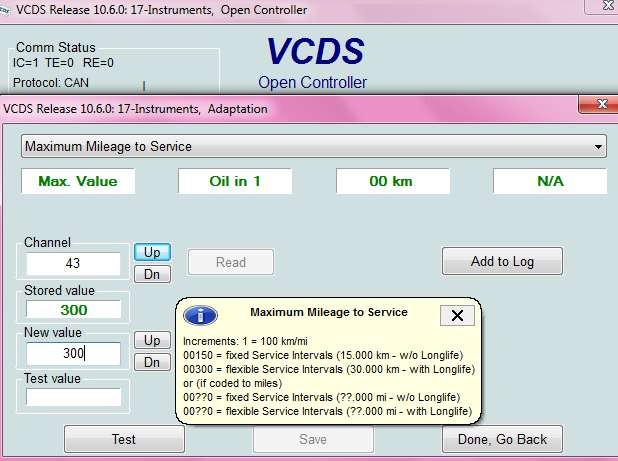Click 'Protocol: CAN' status text

[51, 83]
